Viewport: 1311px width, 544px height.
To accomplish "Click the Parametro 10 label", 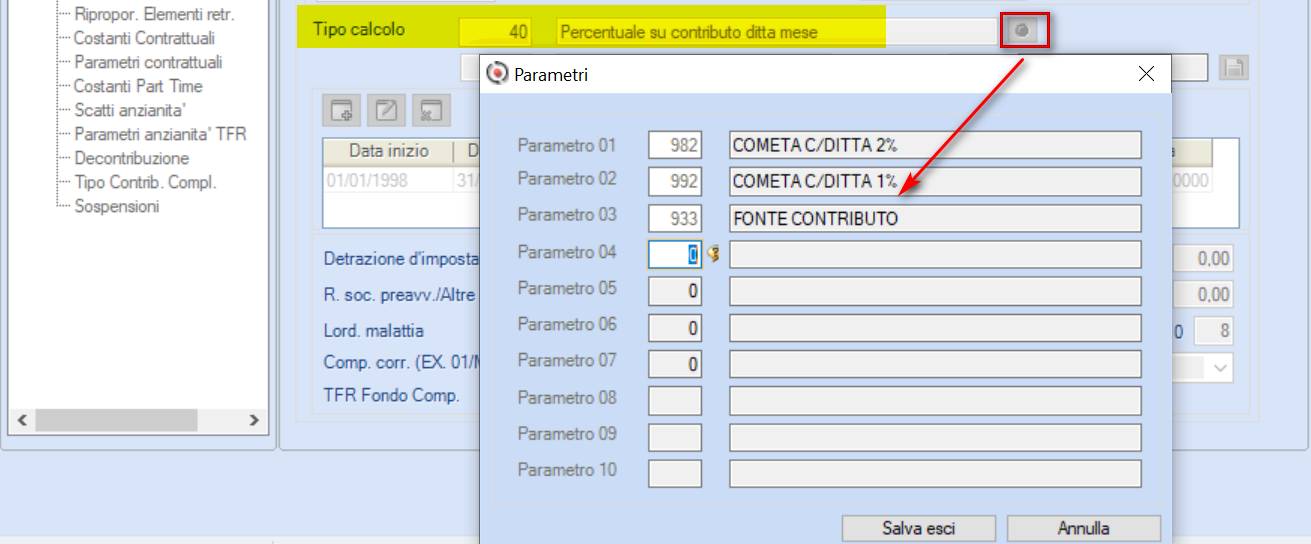I will [x=567, y=470].
